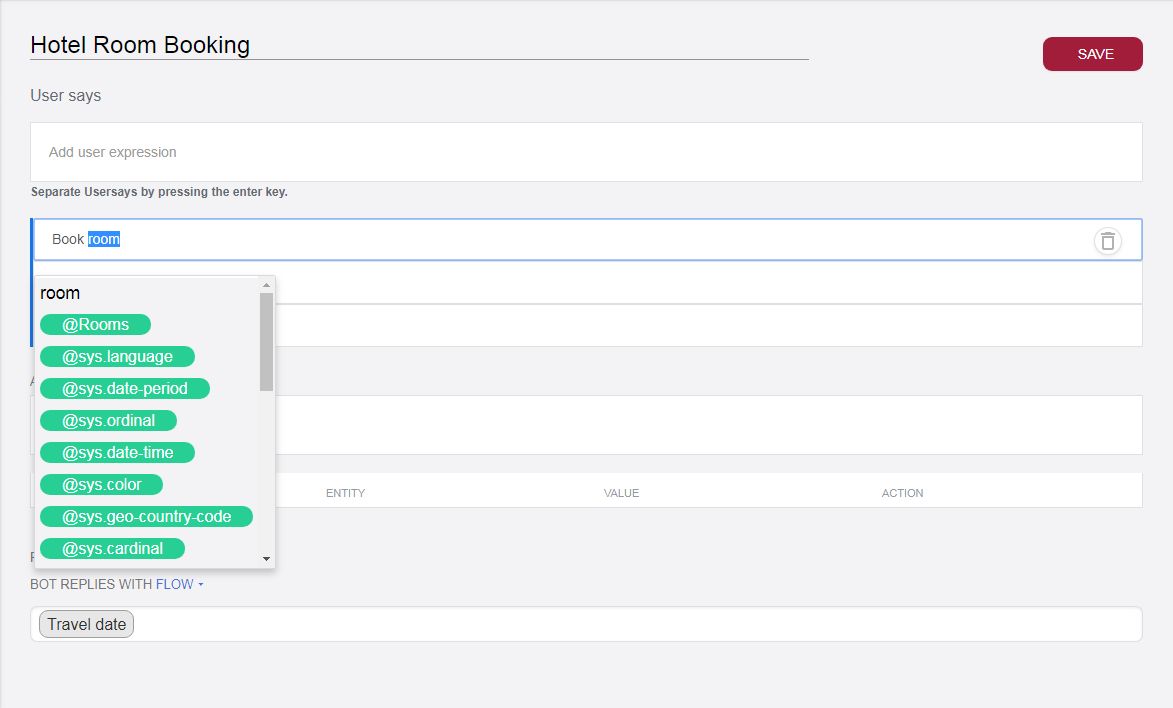Viewport: 1173px width, 708px height.
Task: Click the 'Add user expression' input field
Action: pos(585,152)
